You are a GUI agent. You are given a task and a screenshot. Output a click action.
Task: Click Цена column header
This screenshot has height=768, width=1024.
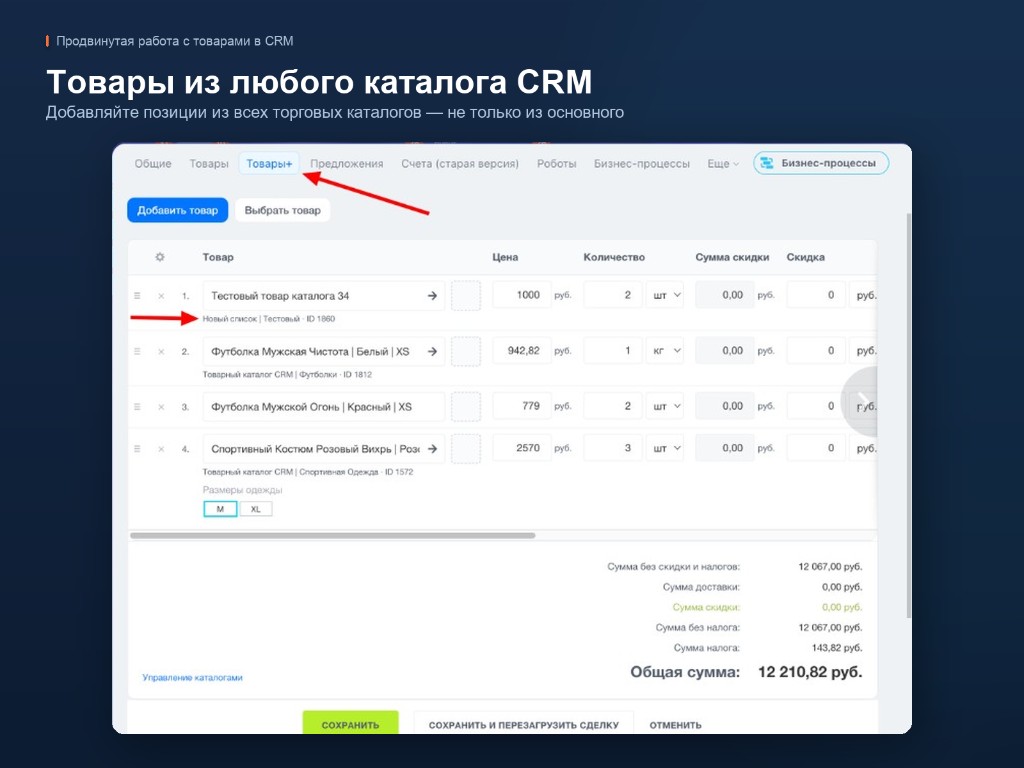pos(505,257)
